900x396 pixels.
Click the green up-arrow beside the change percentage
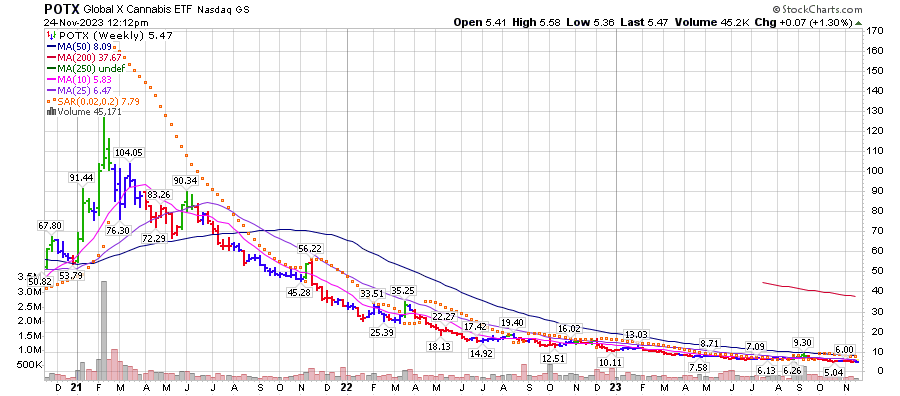coord(858,23)
